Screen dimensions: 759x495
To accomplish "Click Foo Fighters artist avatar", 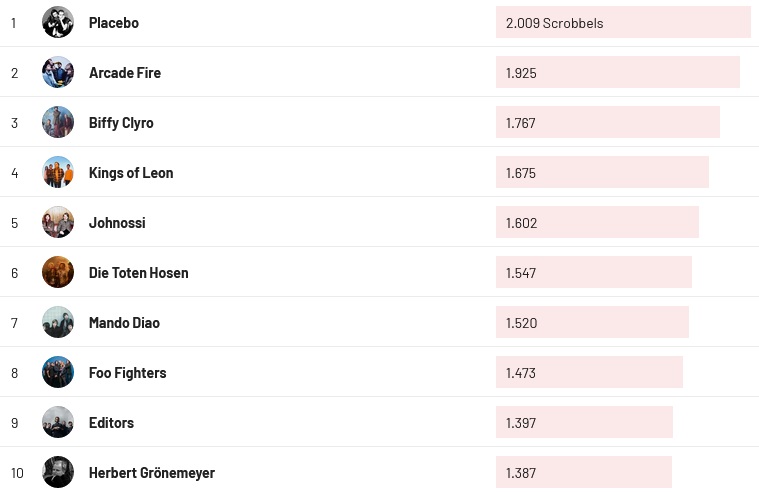I will click(58, 372).
